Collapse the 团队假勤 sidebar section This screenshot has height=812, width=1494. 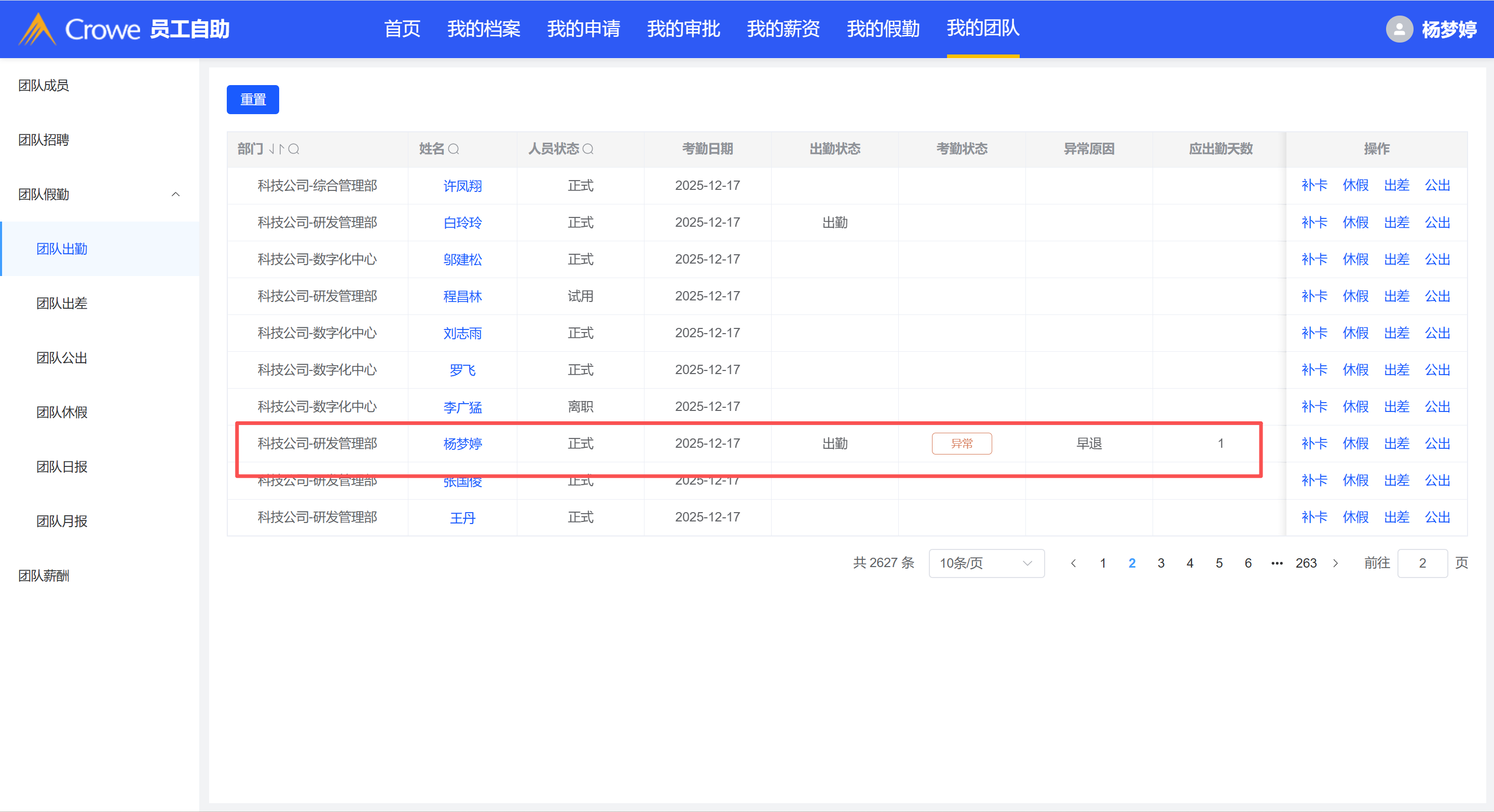pos(175,194)
